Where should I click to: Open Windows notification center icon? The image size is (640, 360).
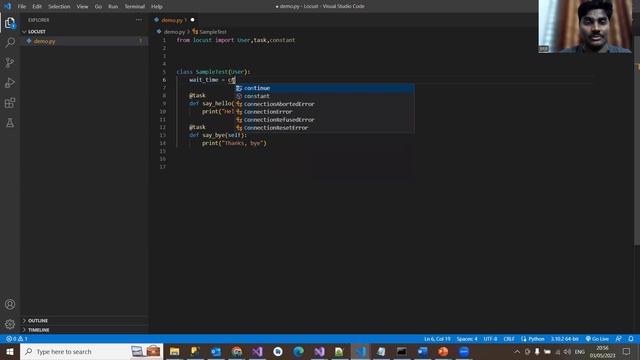pyautogui.click(x=627, y=351)
